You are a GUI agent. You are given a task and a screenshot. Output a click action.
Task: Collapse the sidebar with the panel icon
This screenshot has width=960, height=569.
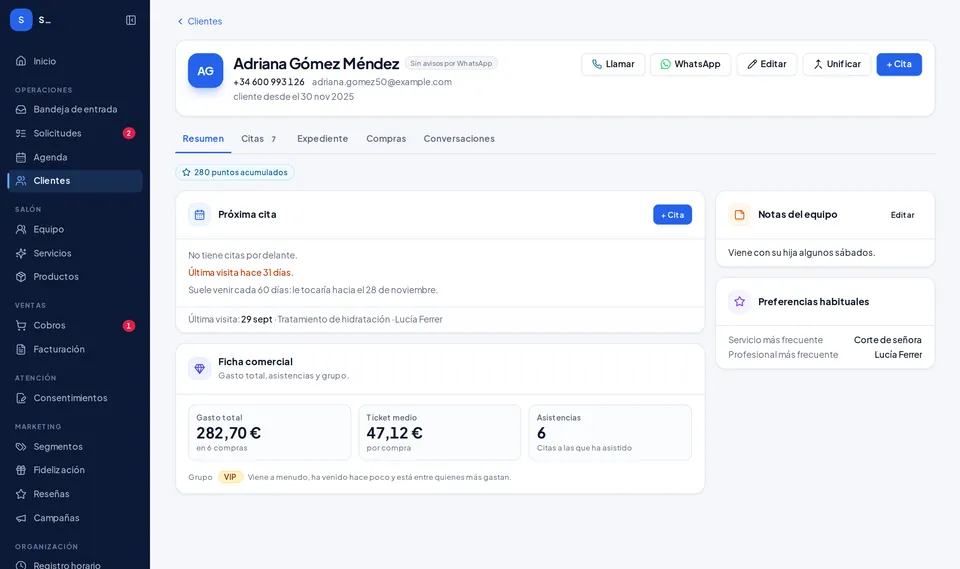point(130,20)
